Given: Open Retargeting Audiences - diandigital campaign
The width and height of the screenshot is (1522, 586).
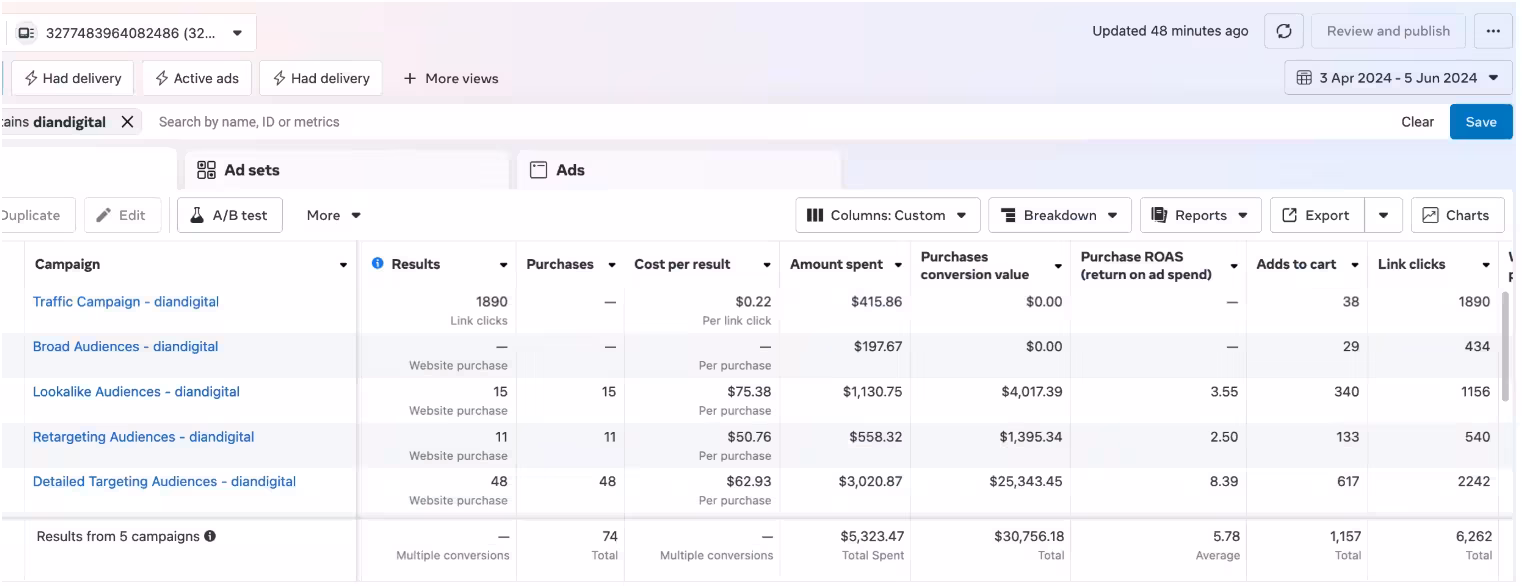Looking at the screenshot, I should (x=144, y=437).
